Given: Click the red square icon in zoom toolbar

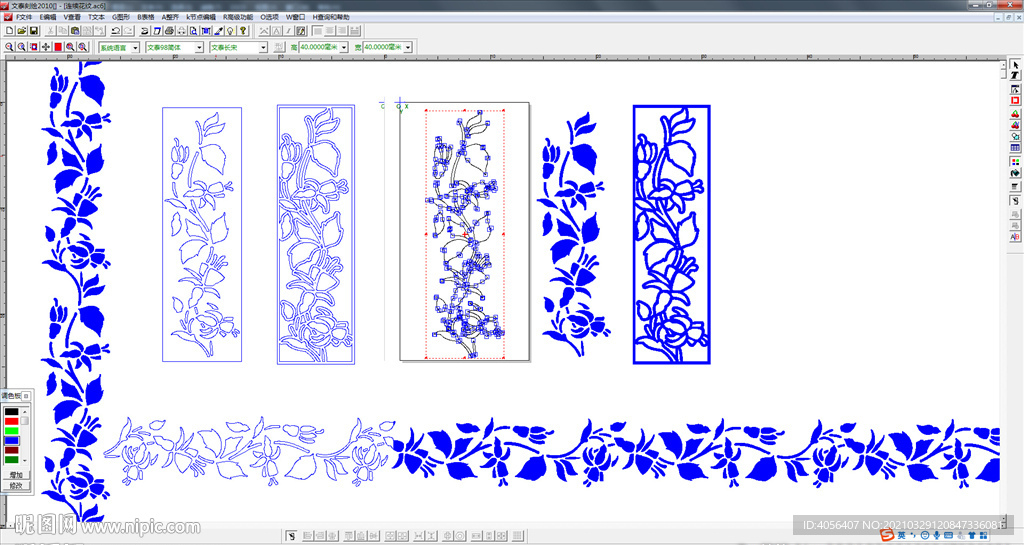Looking at the screenshot, I should [58, 47].
